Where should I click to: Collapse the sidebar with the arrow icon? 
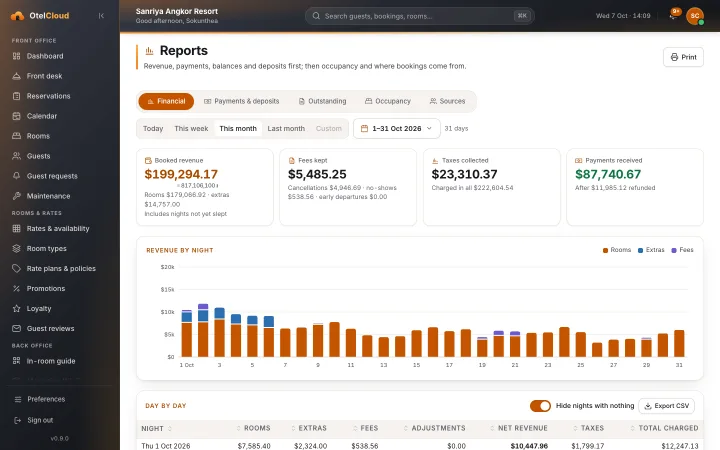click(101, 16)
